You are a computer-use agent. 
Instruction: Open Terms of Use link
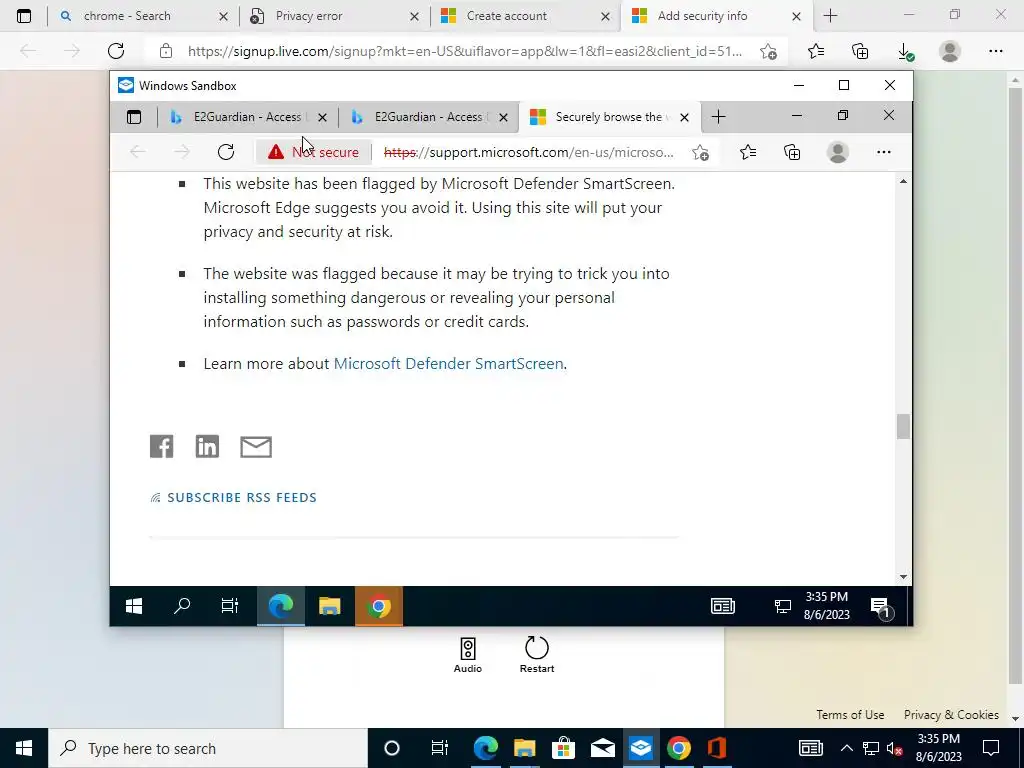tap(850, 714)
